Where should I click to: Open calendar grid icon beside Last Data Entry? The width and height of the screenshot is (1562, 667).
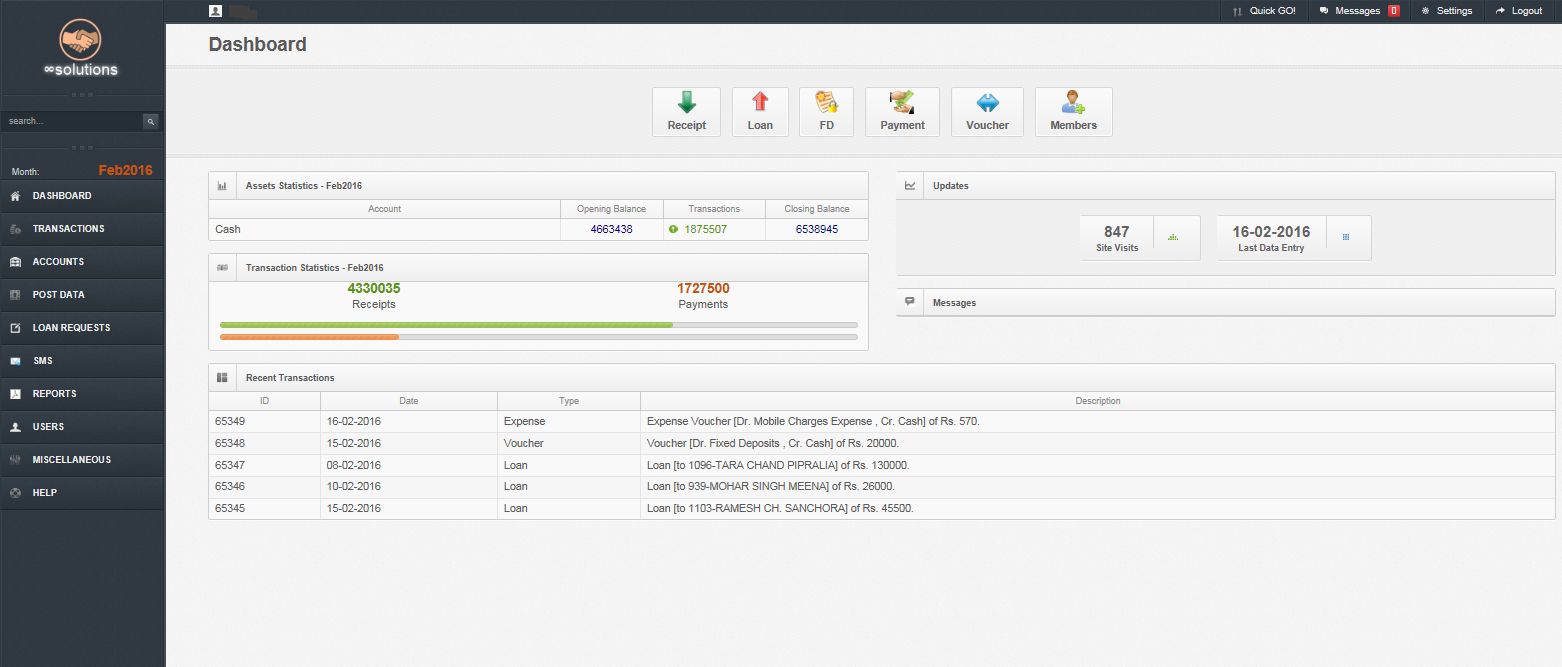tap(1346, 237)
